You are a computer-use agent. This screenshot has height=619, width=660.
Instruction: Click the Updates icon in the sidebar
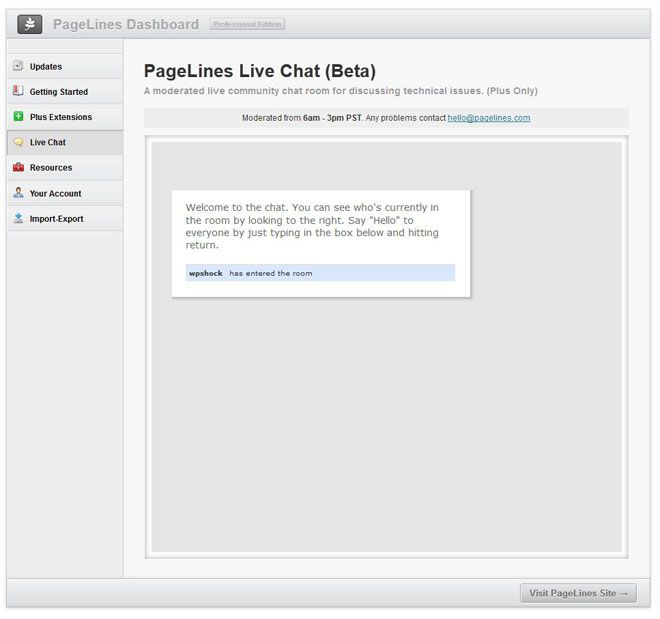pyautogui.click(x=18, y=67)
